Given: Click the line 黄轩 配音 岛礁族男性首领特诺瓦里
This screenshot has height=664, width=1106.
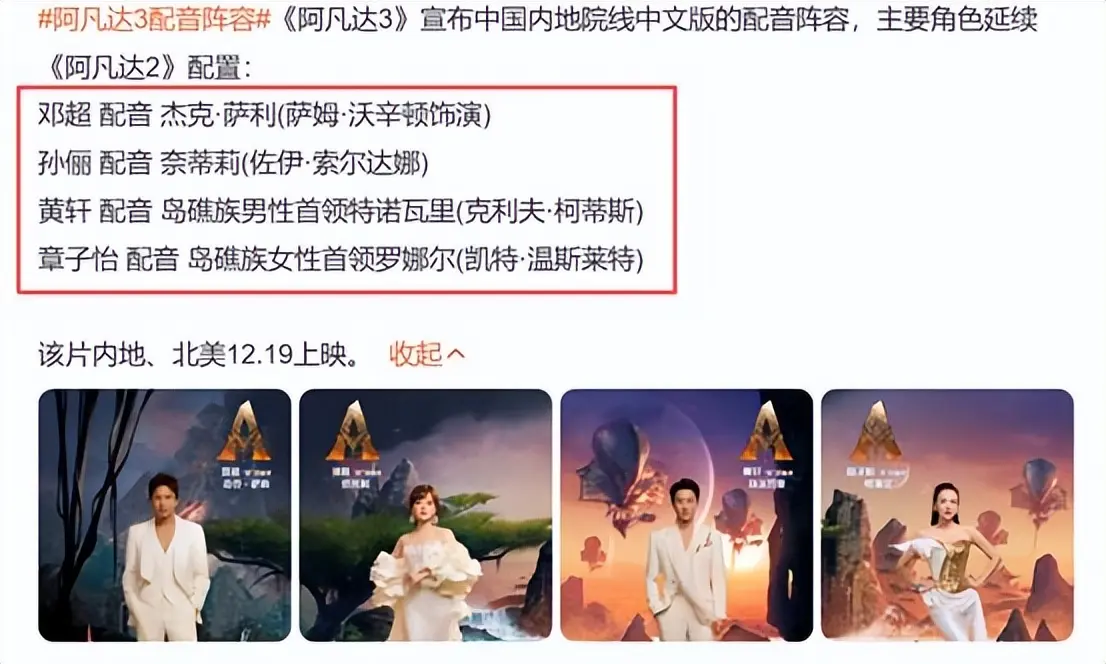Looking at the screenshot, I should pos(341,212).
